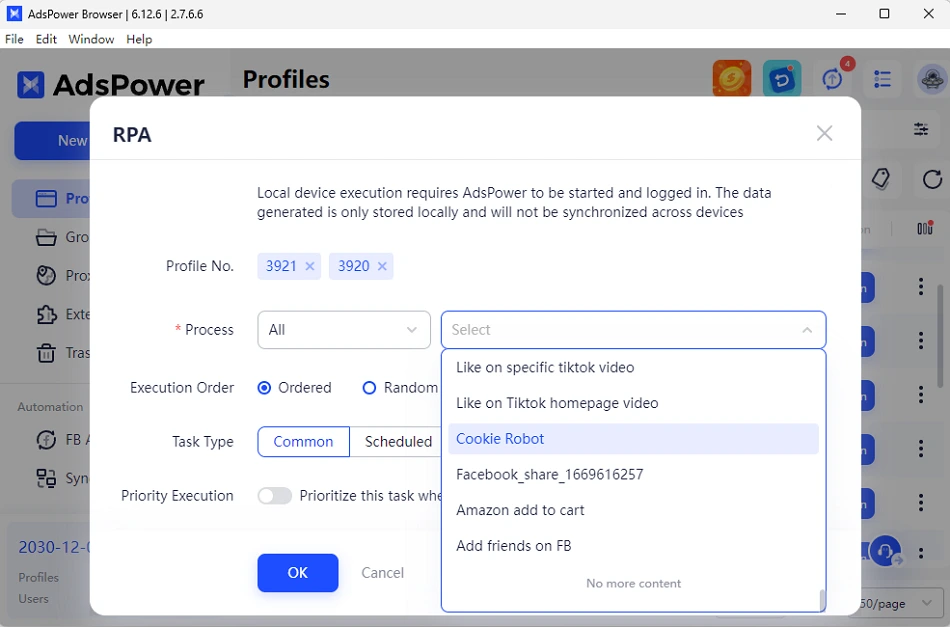The image size is (950, 627).
Task: Open Groups folder in sidebar
Action: click(x=46, y=237)
